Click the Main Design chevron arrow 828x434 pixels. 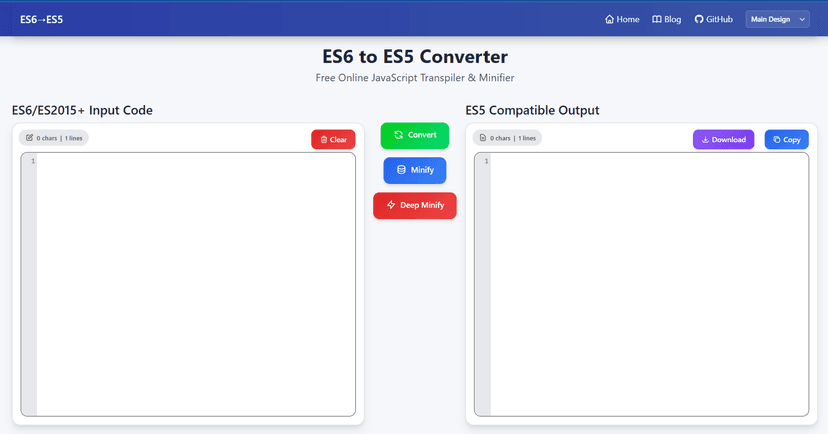802,20
